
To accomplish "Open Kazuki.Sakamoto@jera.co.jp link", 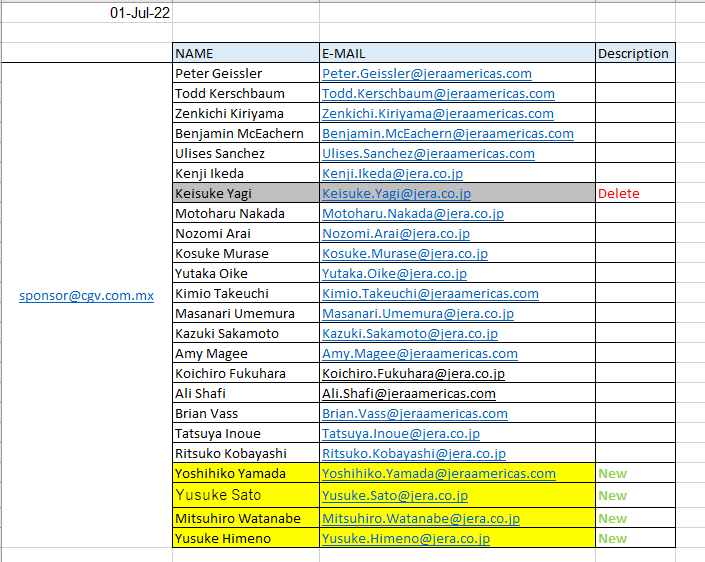I will (x=410, y=334).
